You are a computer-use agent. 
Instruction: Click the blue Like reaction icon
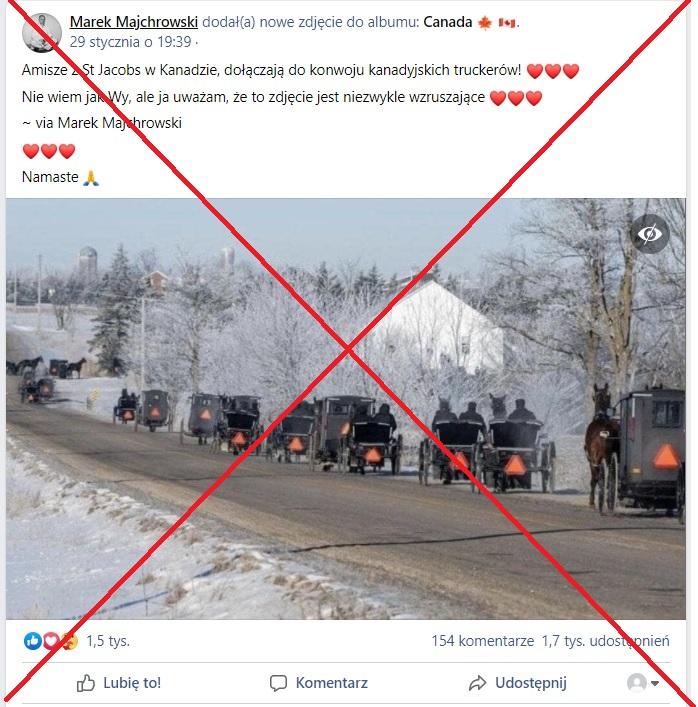33,641
